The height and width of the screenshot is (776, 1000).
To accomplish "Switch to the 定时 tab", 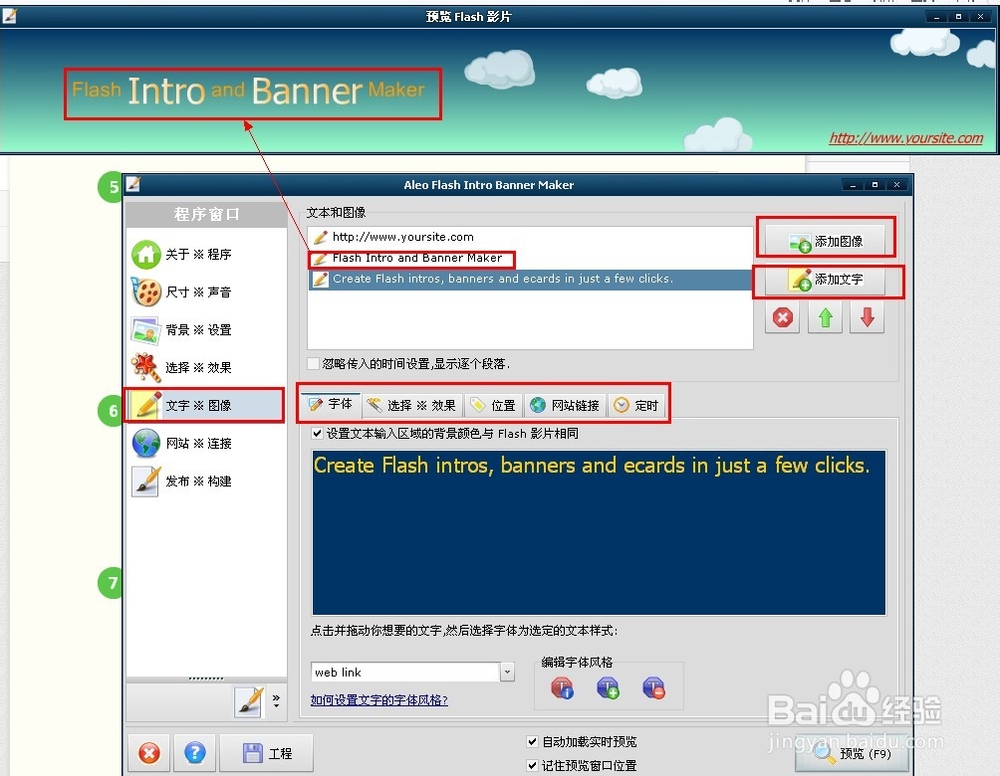I will 636,406.
